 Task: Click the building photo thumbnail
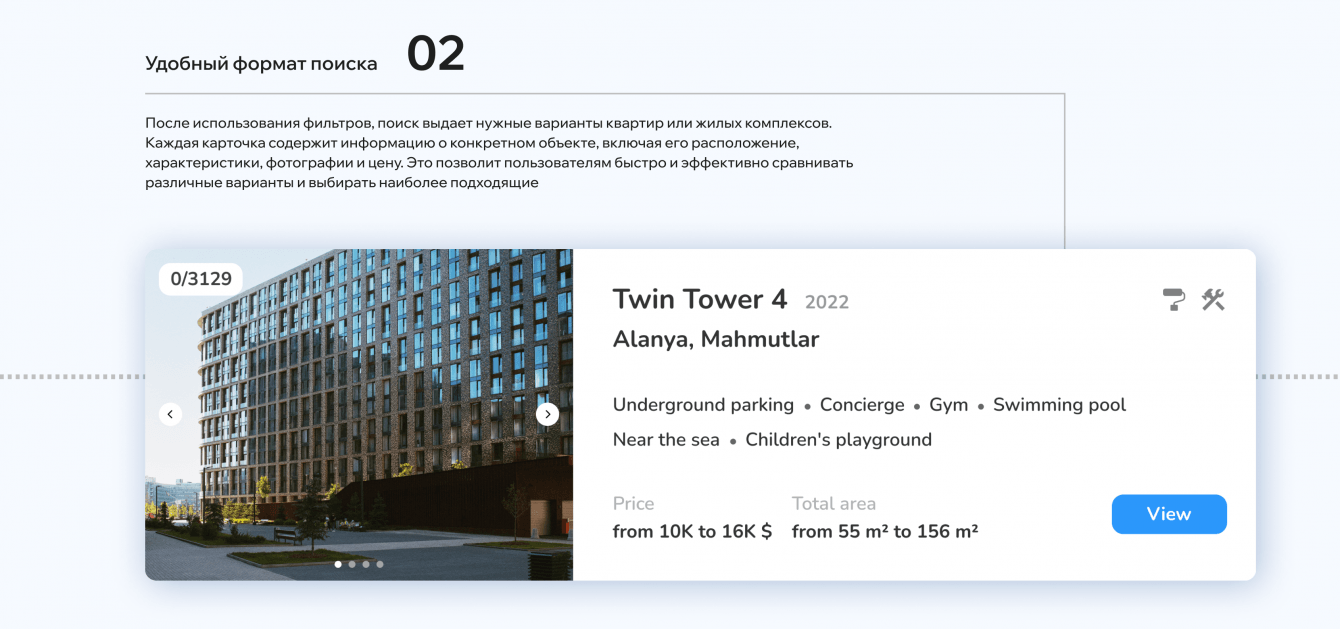[359, 415]
